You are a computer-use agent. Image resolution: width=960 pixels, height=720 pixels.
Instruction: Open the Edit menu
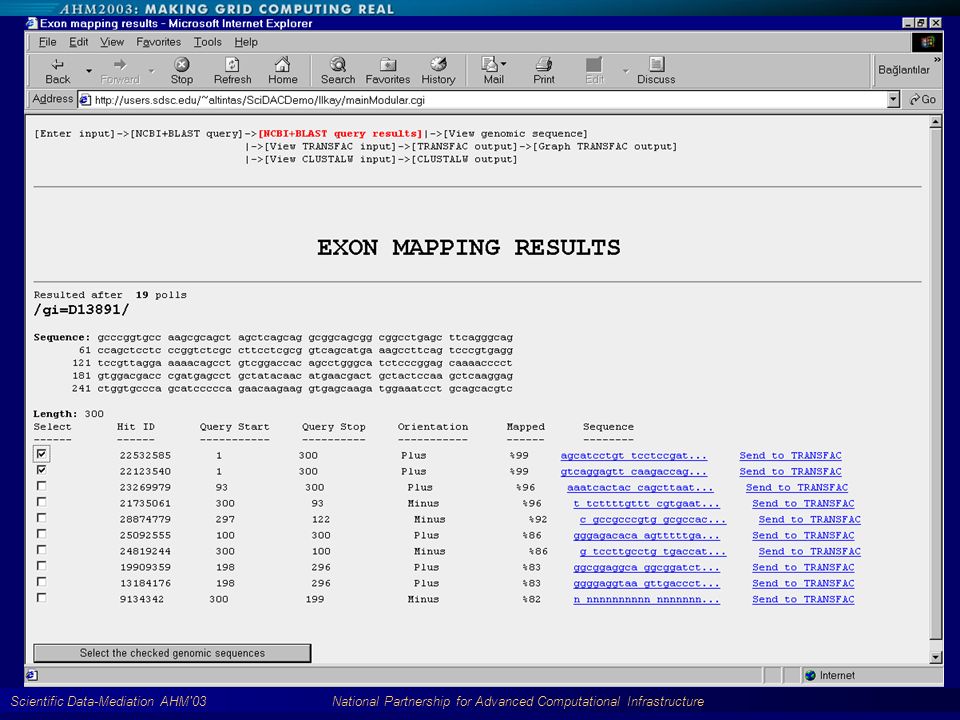[78, 42]
